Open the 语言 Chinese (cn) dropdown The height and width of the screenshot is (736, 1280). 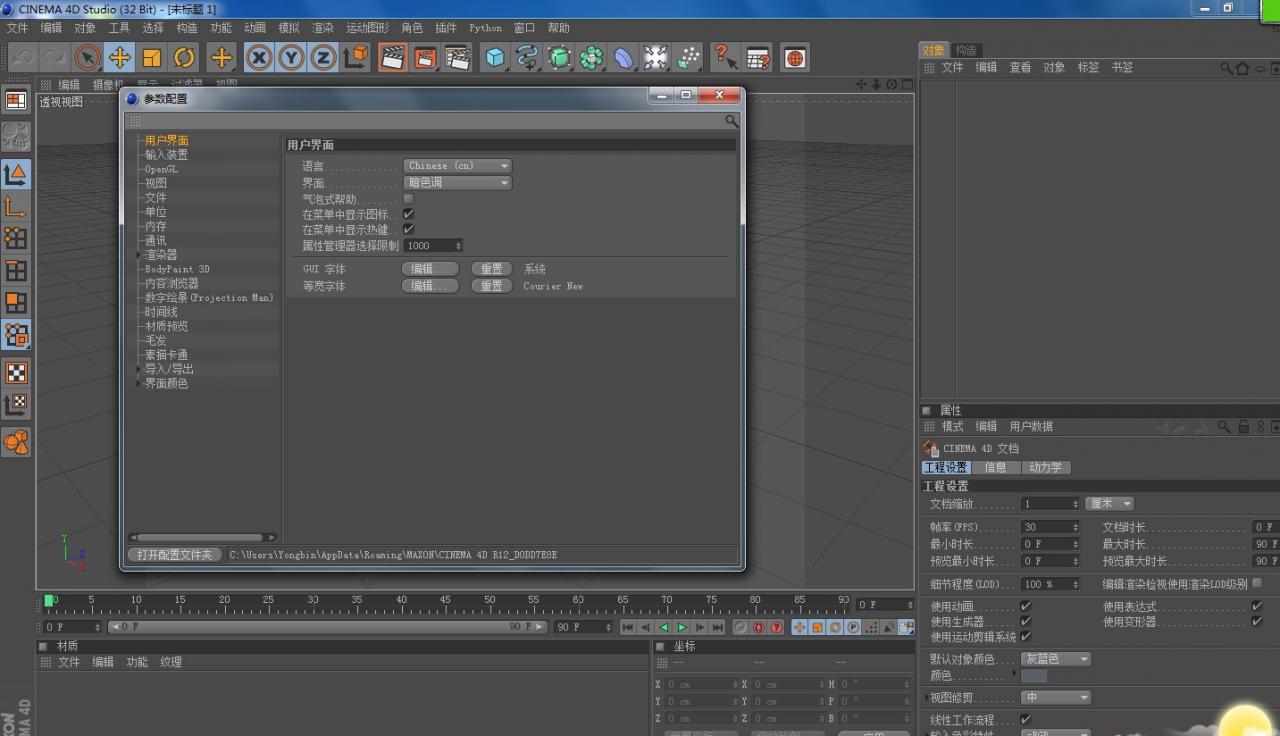(458, 166)
